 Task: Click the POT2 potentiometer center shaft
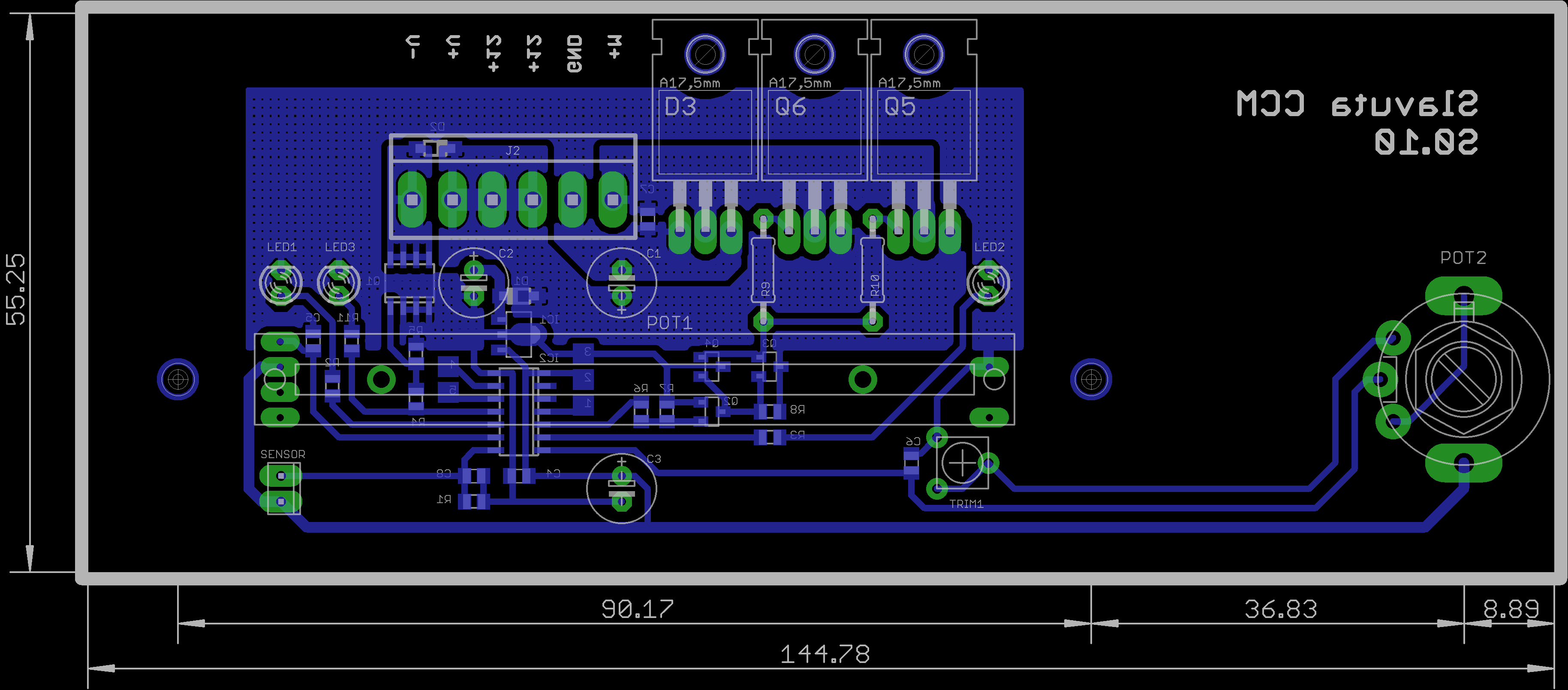click(1463, 380)
